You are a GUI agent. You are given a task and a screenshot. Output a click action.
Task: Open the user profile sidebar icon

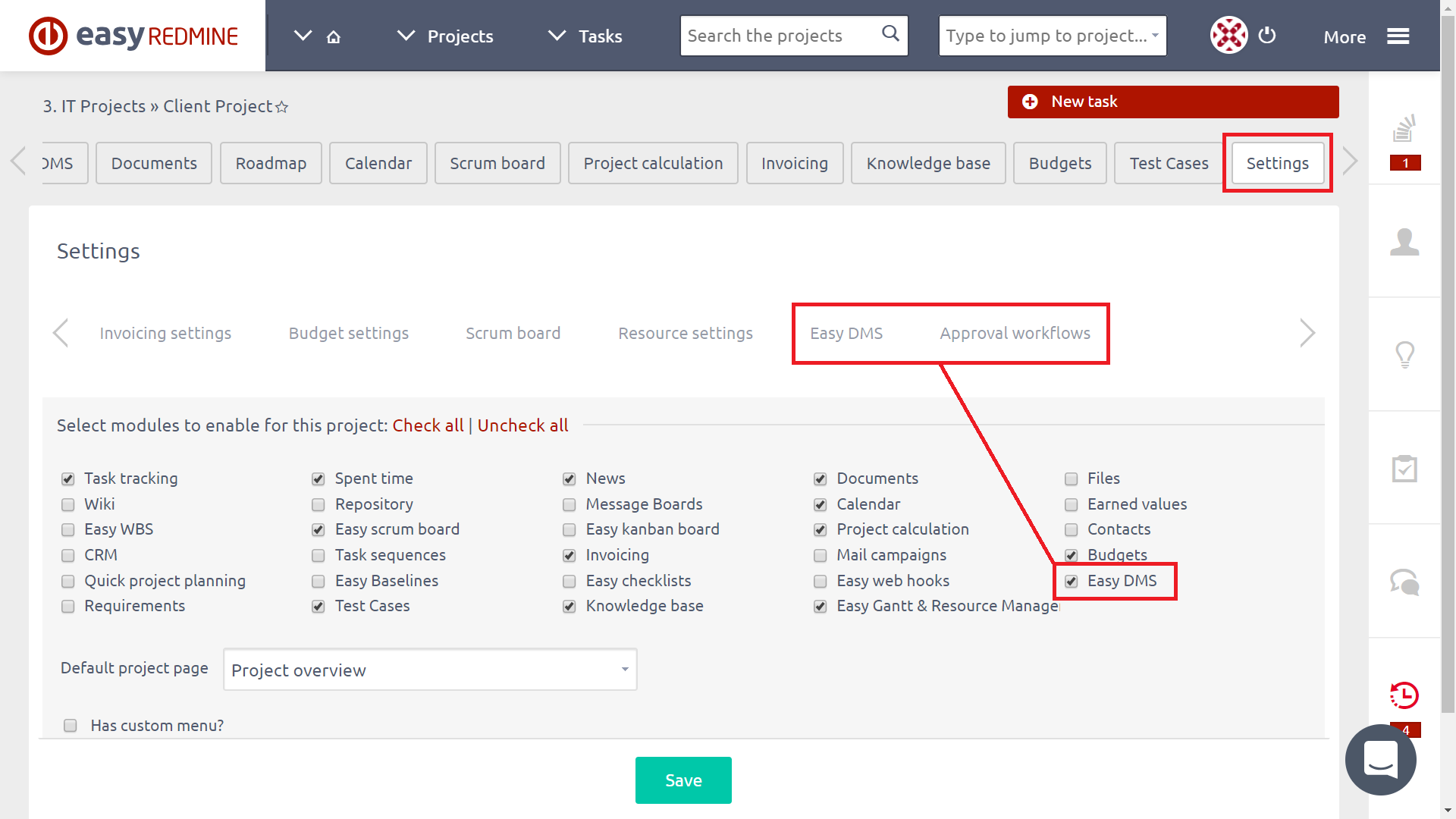click(x=1404, y=242)
